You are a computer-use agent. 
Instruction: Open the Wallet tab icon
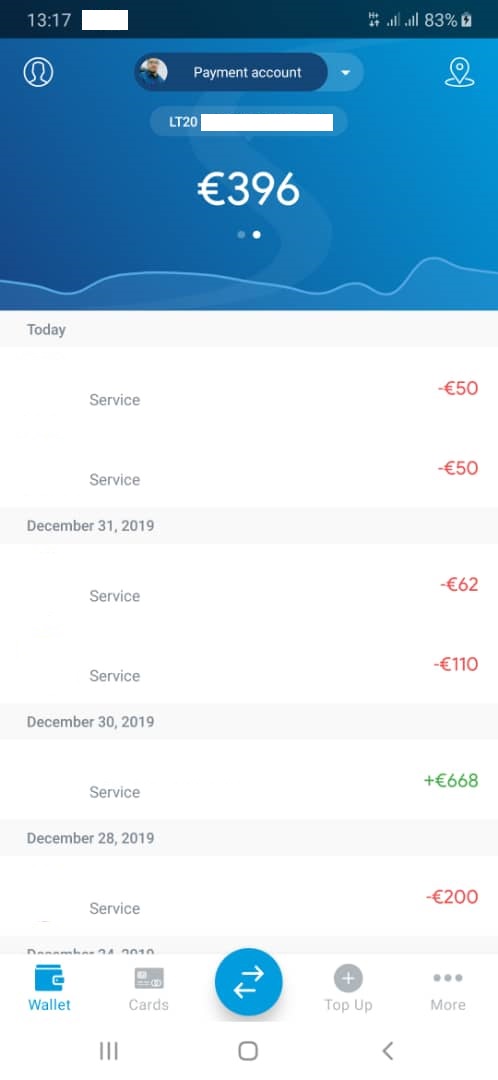49,978
